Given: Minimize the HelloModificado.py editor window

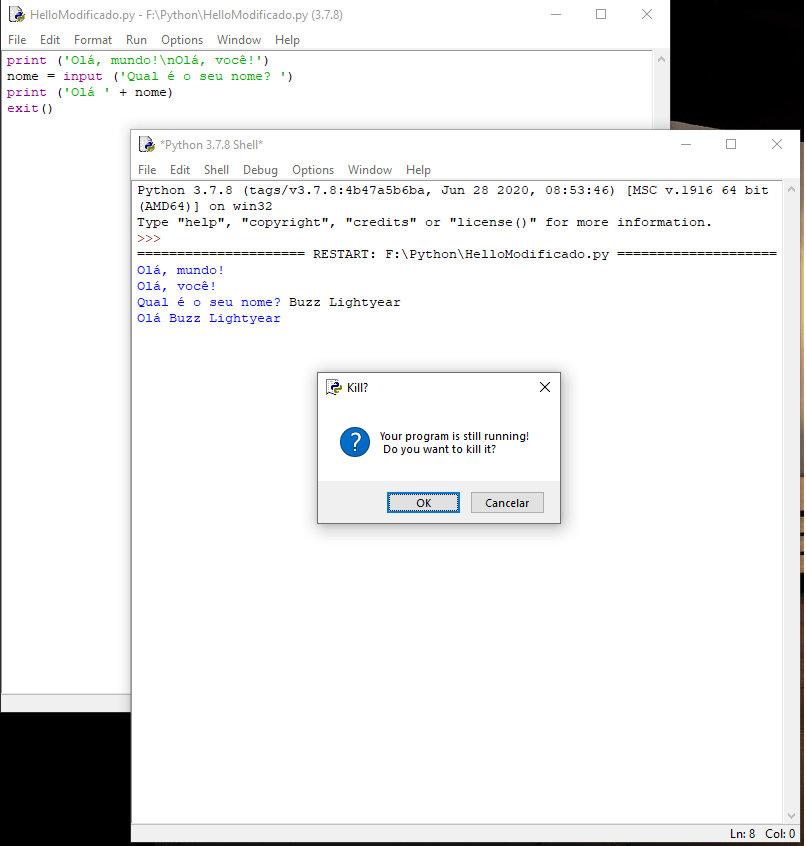Looking at the screenshot, I should 555,15.
